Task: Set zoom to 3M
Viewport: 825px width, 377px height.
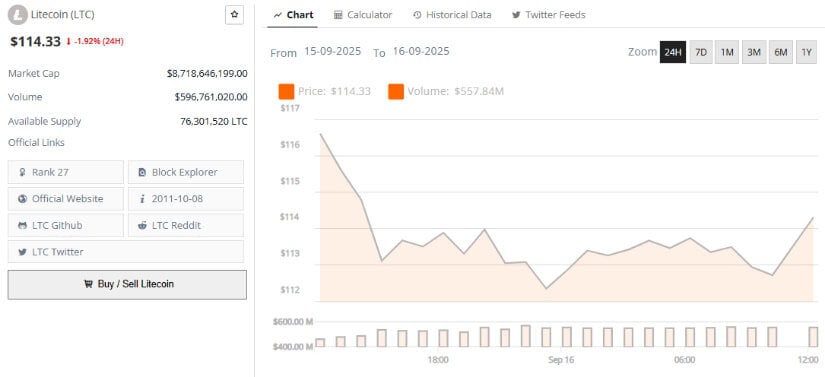Action: click(754, 52)
